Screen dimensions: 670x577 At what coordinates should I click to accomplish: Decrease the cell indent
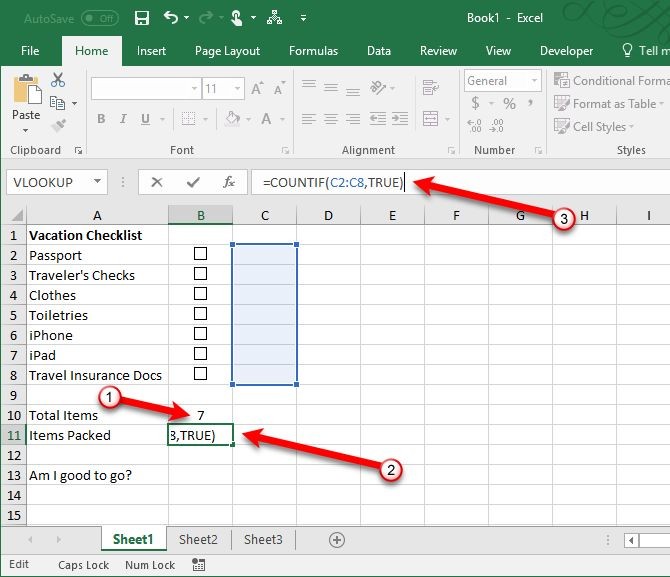[x=378, y=118]
